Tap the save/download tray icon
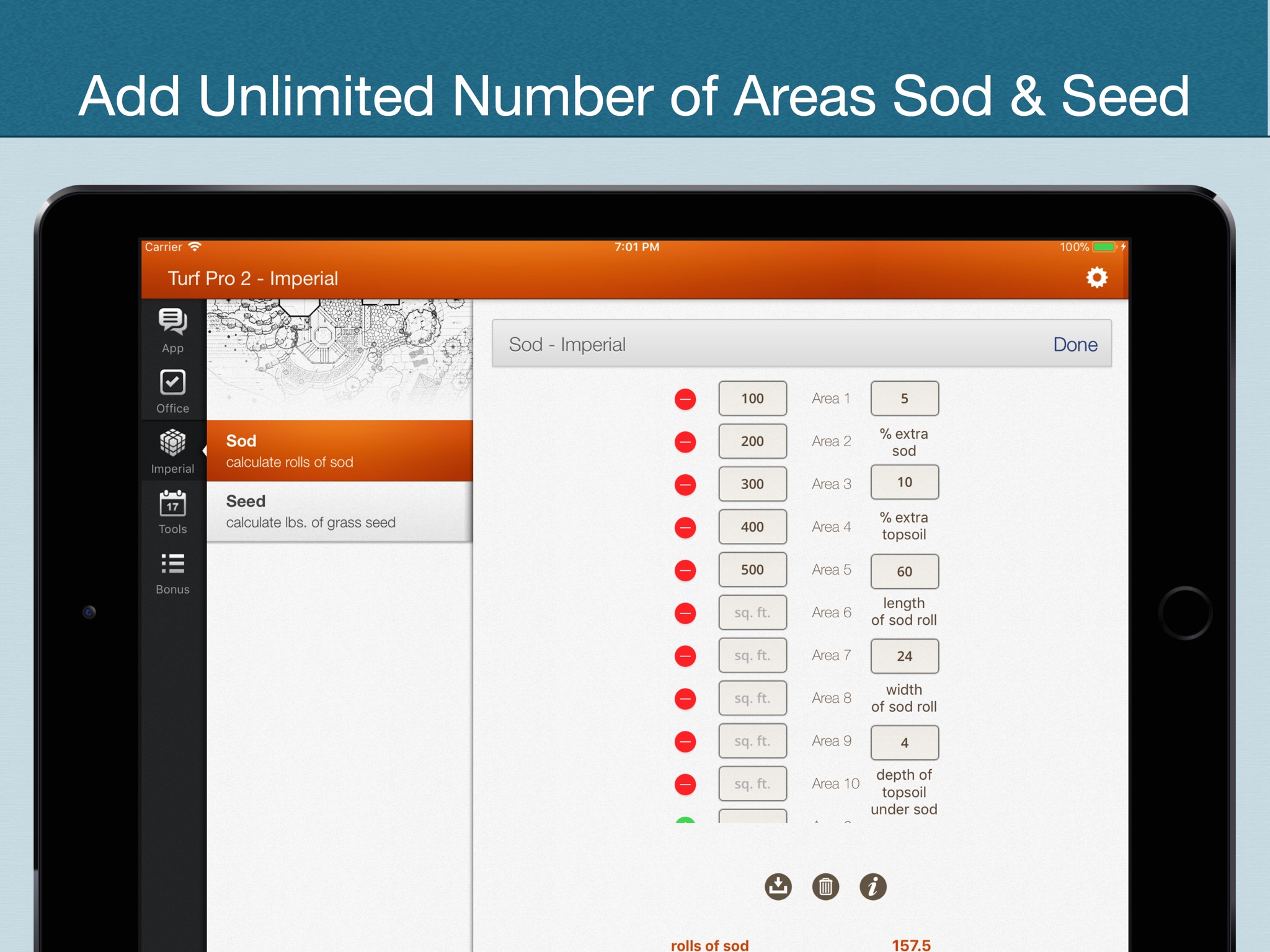Screen dimensions: 1270x952 pyautogui.click(x=778, y=886)
